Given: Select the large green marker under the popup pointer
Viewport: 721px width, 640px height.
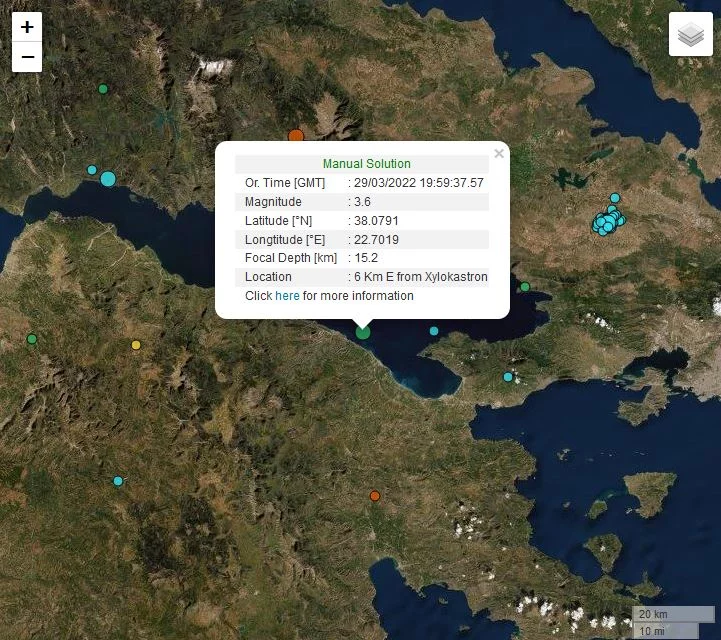Looking at the screenshot, I should click(x=363, y=332).
